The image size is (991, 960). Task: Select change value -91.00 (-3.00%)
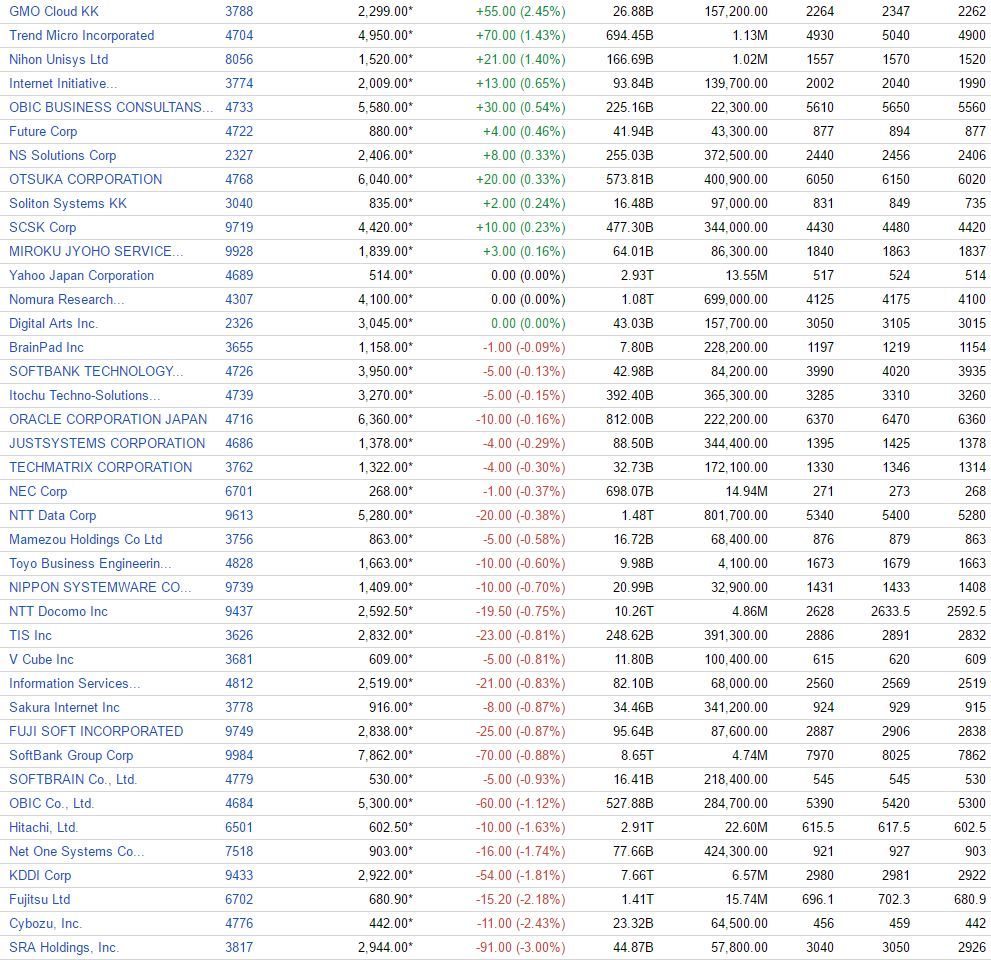click(x=521, y=948)
